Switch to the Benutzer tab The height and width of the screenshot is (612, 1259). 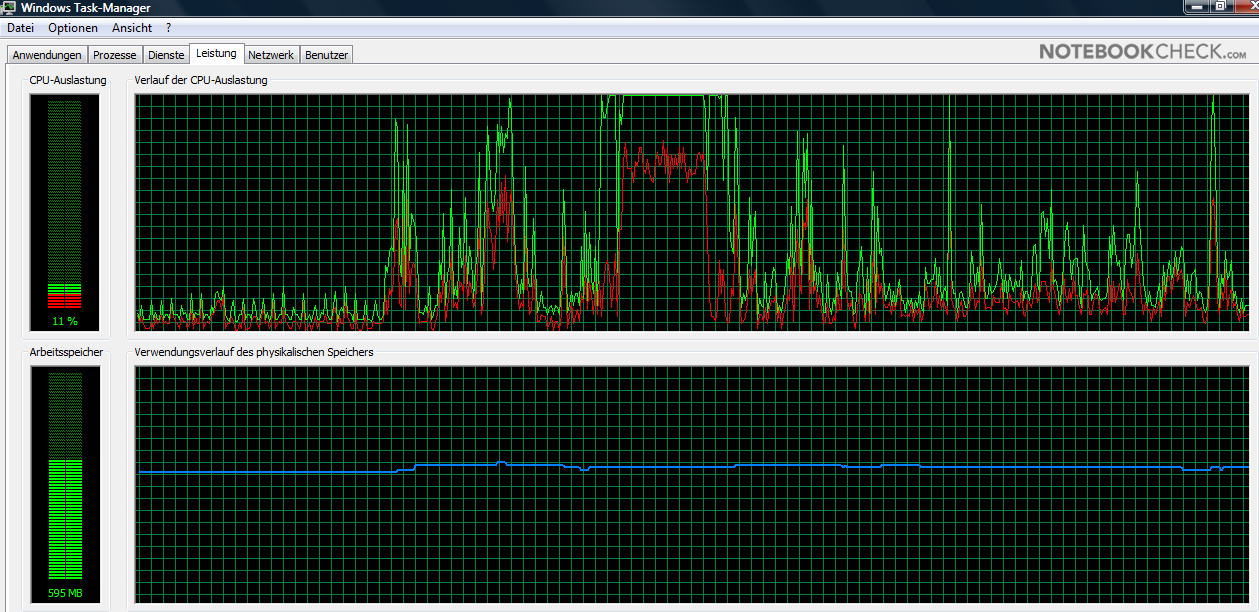pos(326,55)
